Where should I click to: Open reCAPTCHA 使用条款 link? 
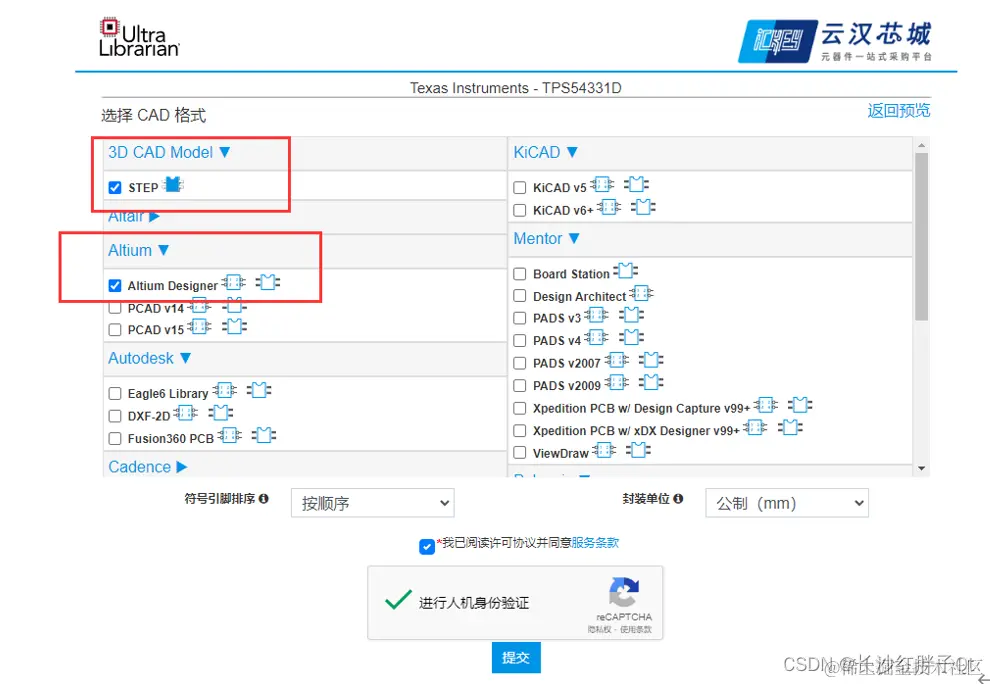[x=635, y=630]
